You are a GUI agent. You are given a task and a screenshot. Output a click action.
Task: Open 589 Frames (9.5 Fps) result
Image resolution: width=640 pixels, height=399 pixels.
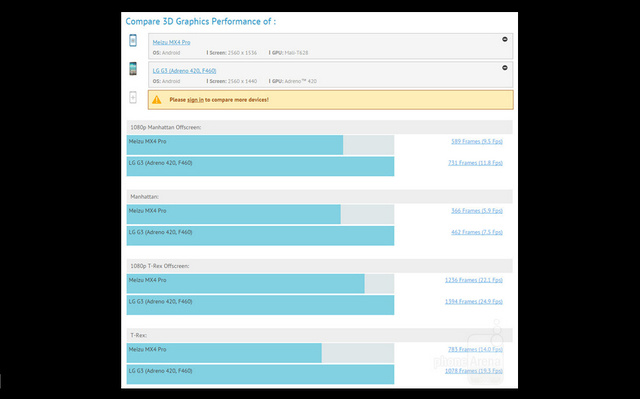pyautogui.click(x=477, y=142)
